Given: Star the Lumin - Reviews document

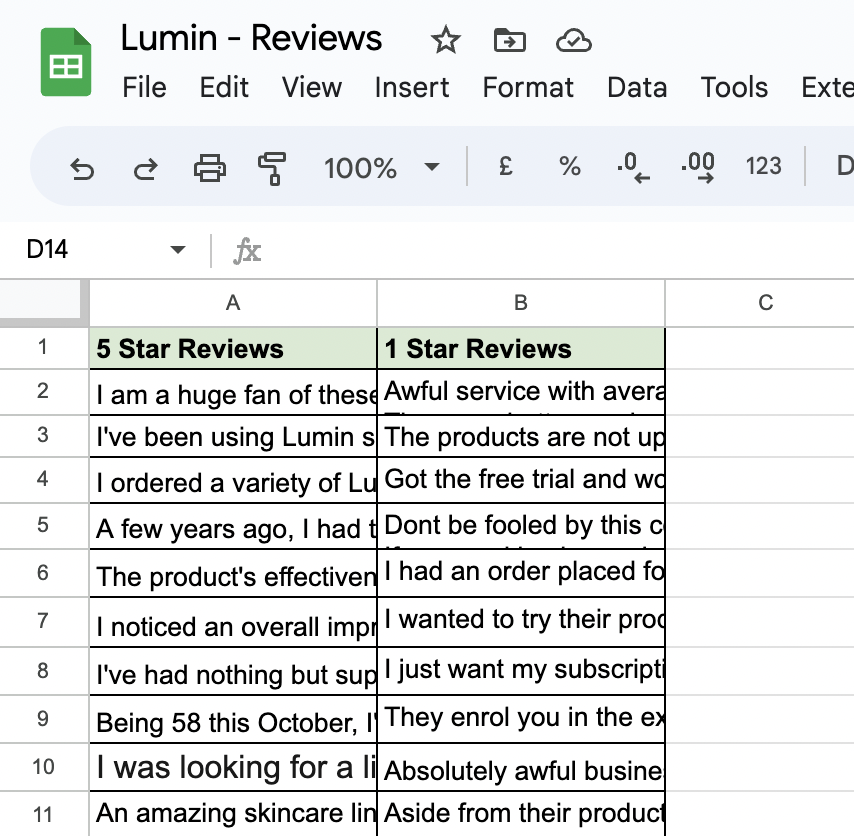Looking at the screenshot, I should click(445, 40).
